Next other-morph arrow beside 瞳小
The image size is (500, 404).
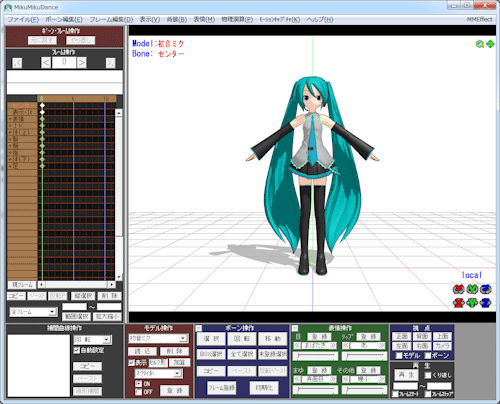tap(382, 379)
